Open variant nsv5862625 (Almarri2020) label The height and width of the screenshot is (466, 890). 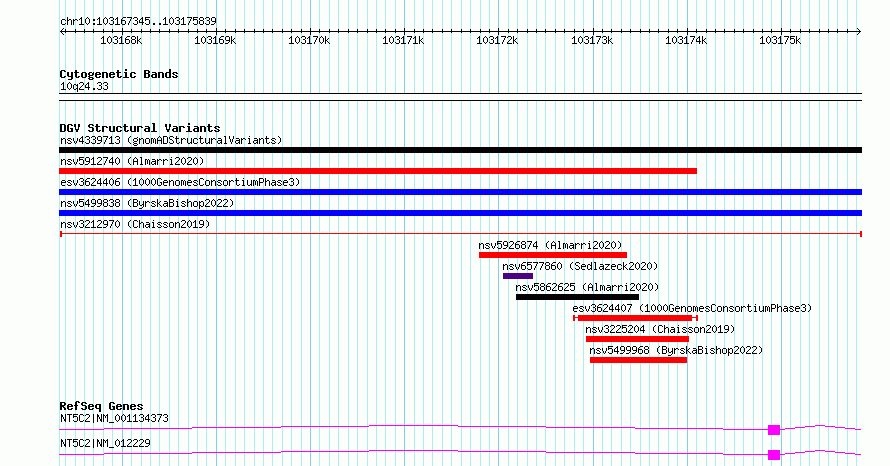[587, 287]
